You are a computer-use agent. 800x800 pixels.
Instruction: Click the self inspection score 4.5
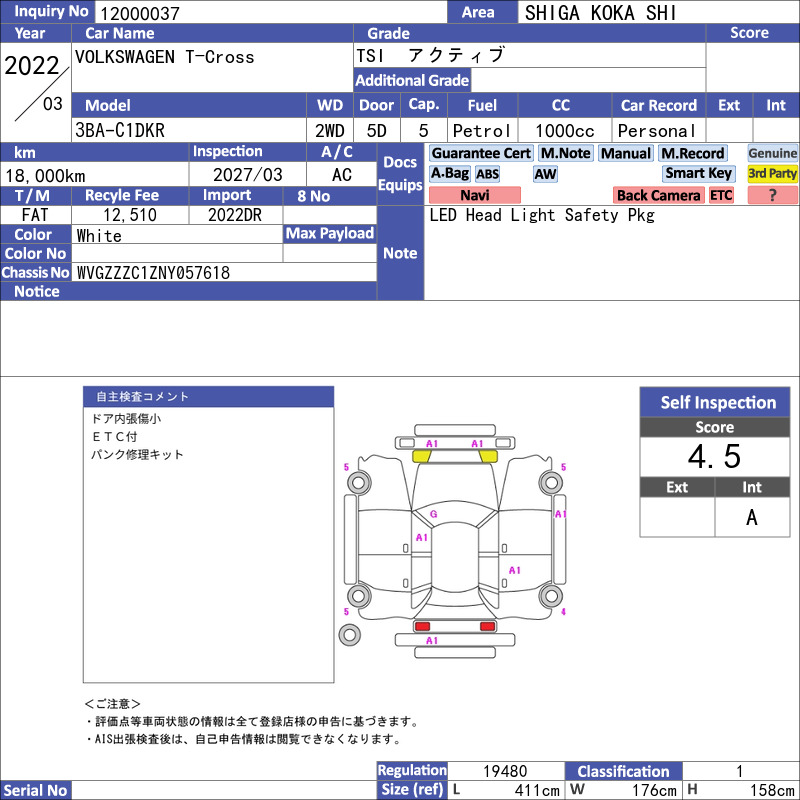point(714,456)
